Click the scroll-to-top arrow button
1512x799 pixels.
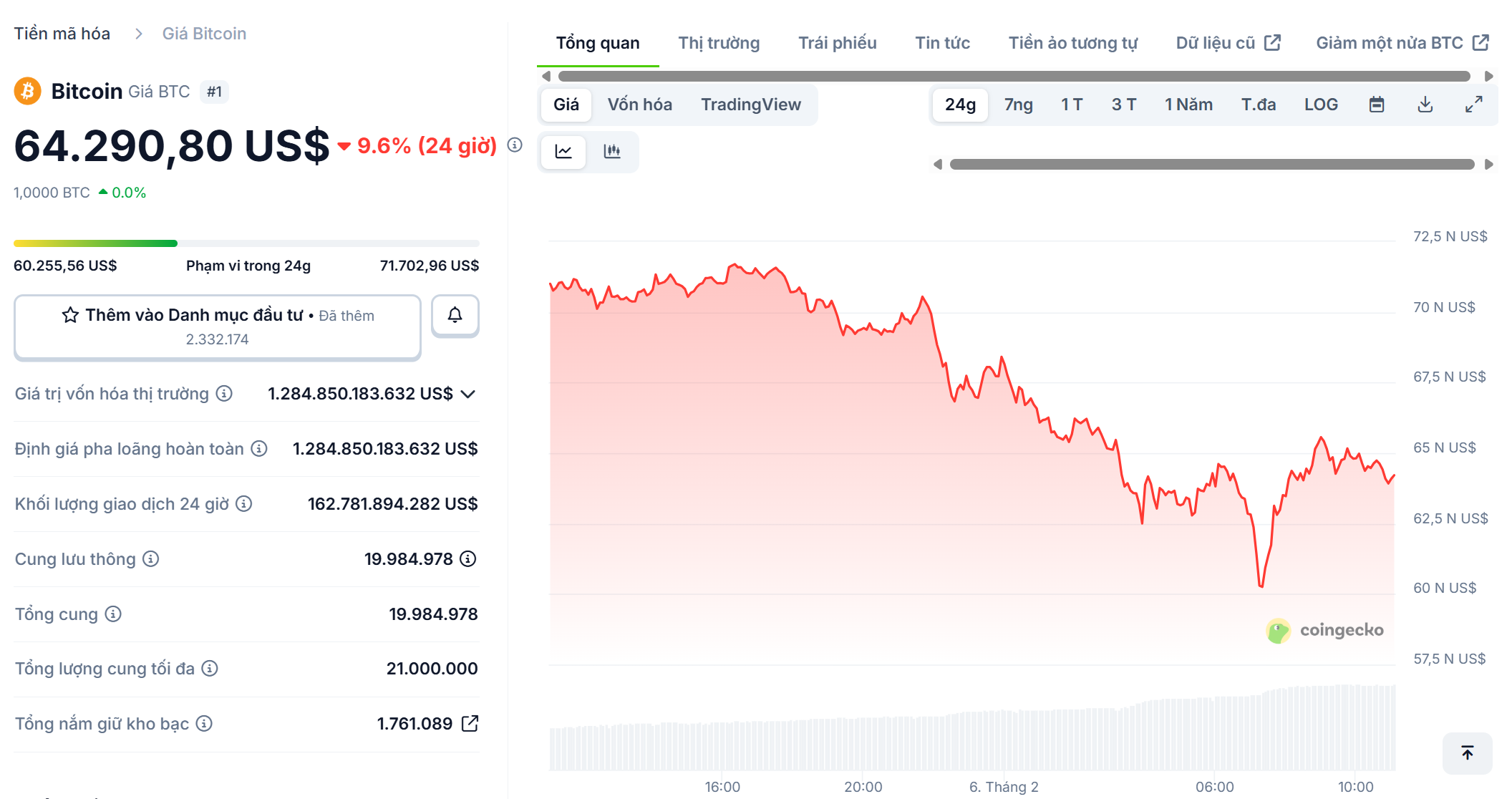(1467, 753)
